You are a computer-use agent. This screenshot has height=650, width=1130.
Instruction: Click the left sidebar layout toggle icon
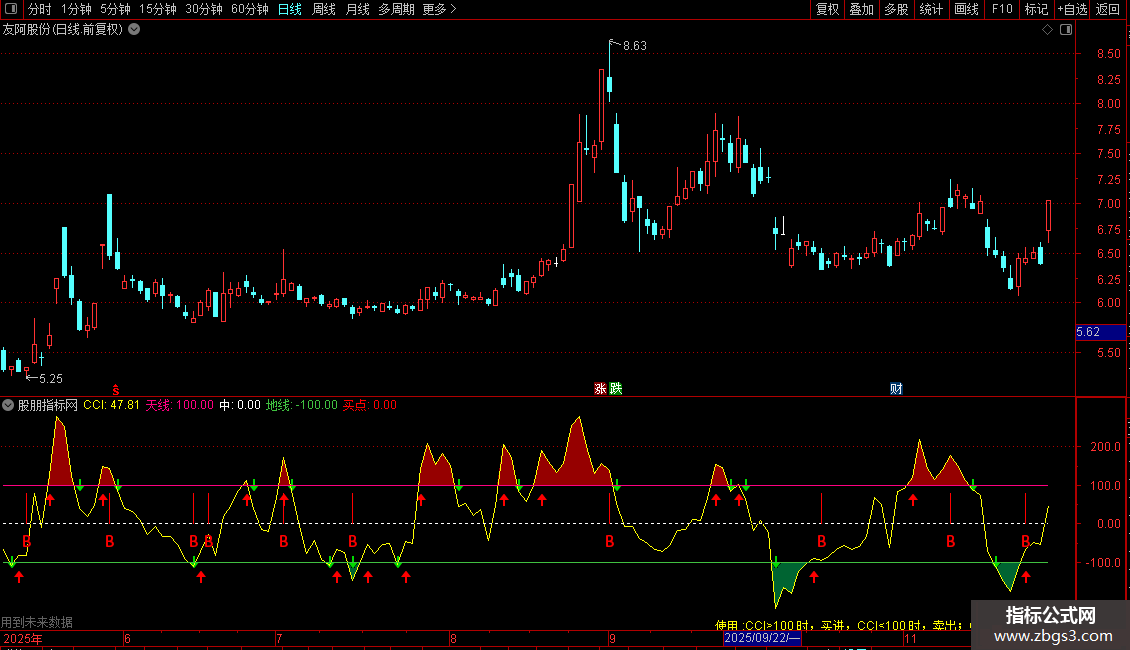click(11, 9)
